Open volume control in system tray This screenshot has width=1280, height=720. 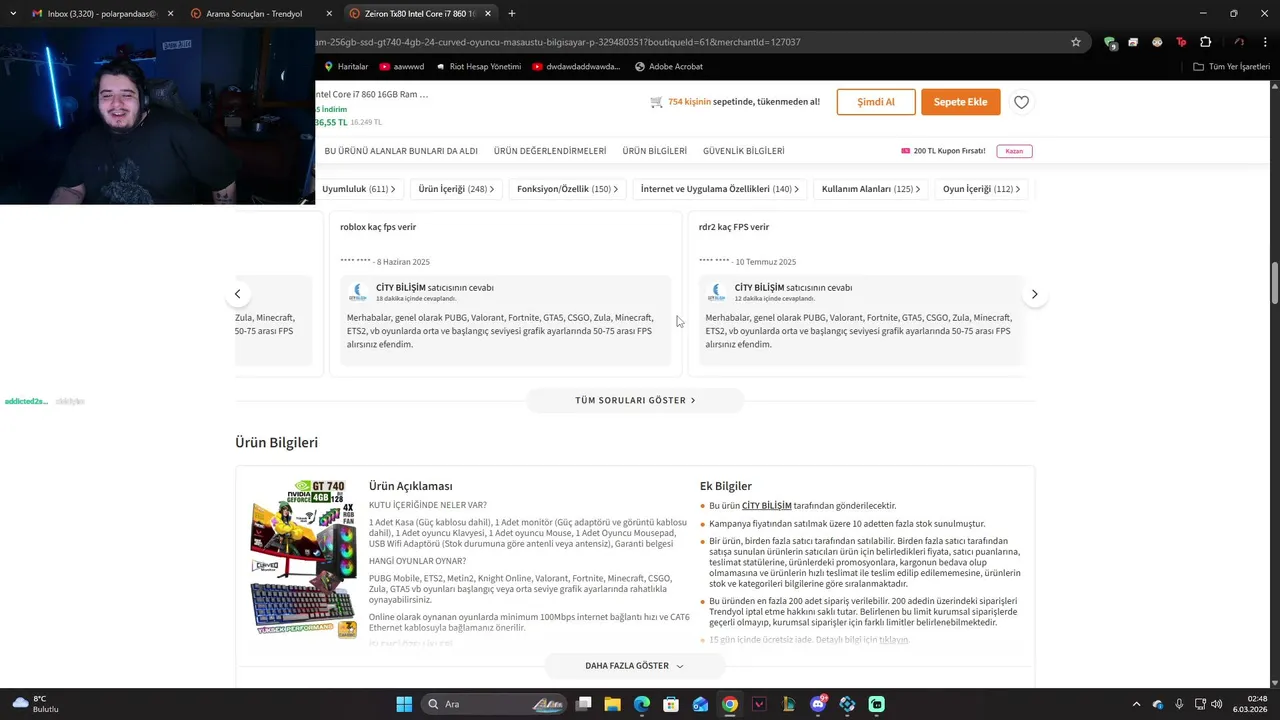[x=1216, y=704]
